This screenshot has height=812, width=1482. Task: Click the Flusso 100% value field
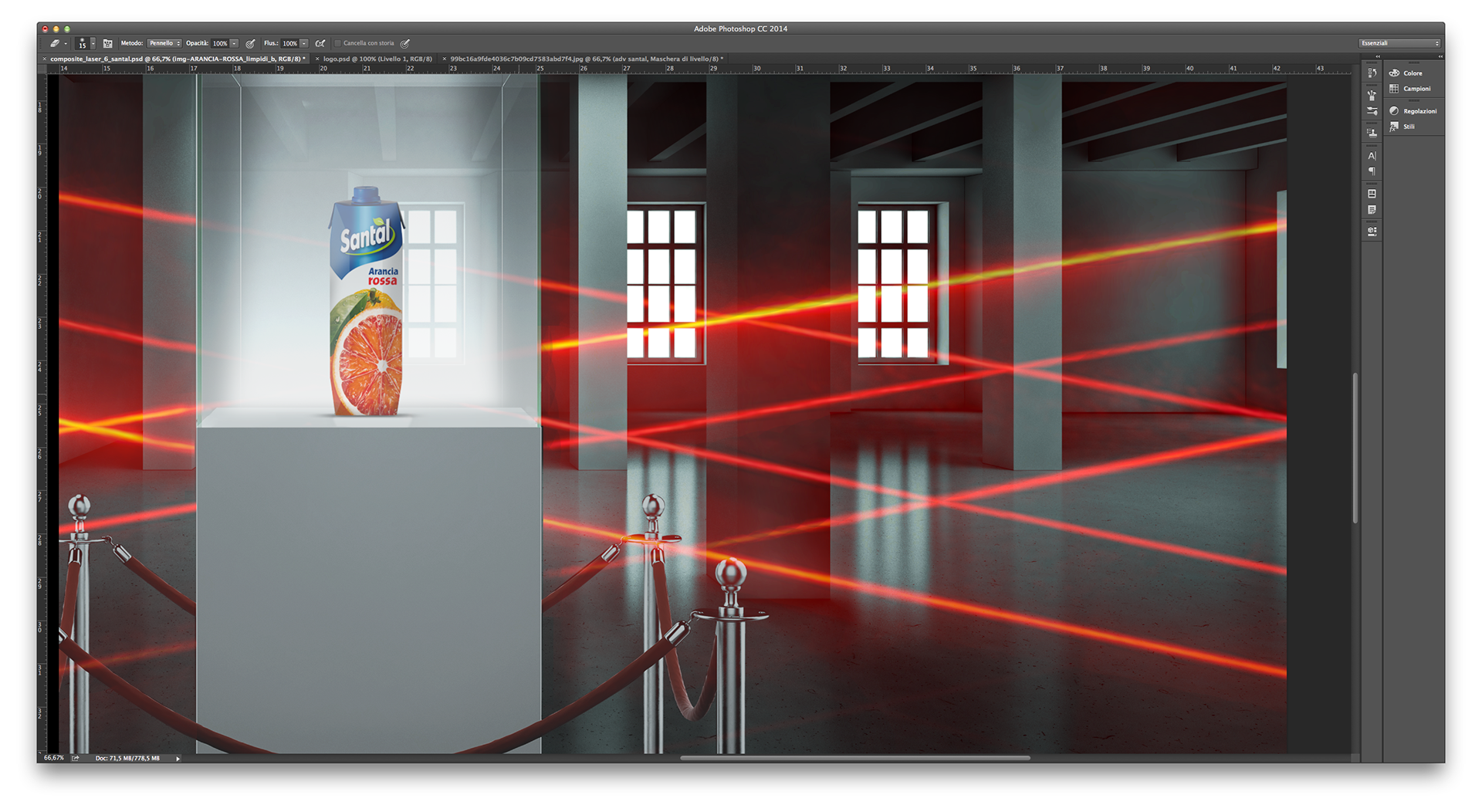[289, 44]
